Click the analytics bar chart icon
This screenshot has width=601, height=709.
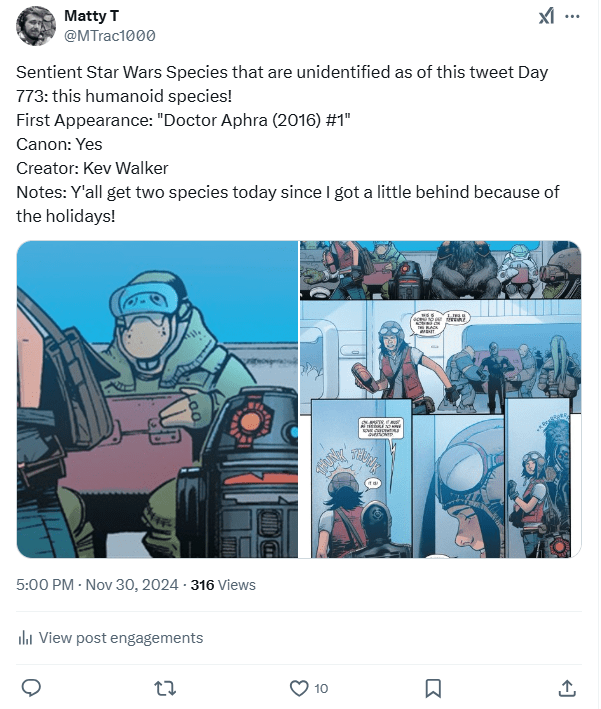26,638
